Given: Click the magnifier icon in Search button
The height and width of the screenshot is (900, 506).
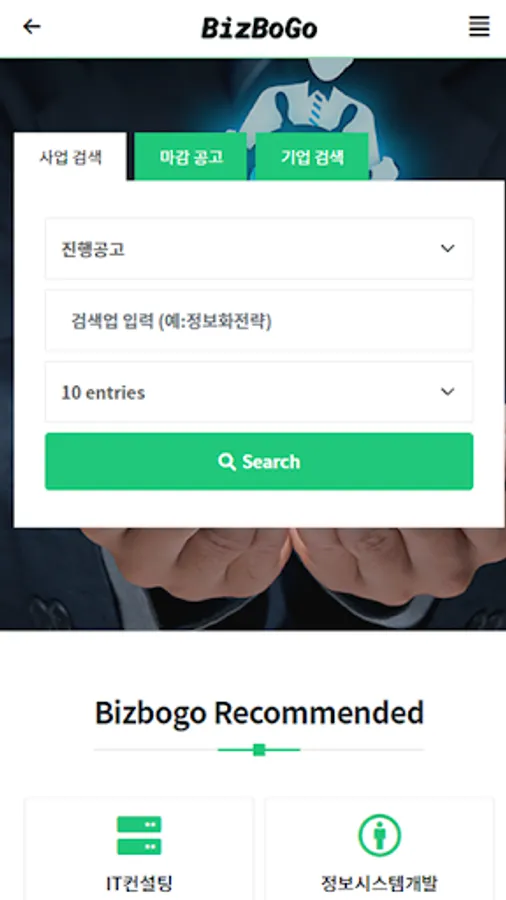Looking at the screenshot, I should coord(227,461).
